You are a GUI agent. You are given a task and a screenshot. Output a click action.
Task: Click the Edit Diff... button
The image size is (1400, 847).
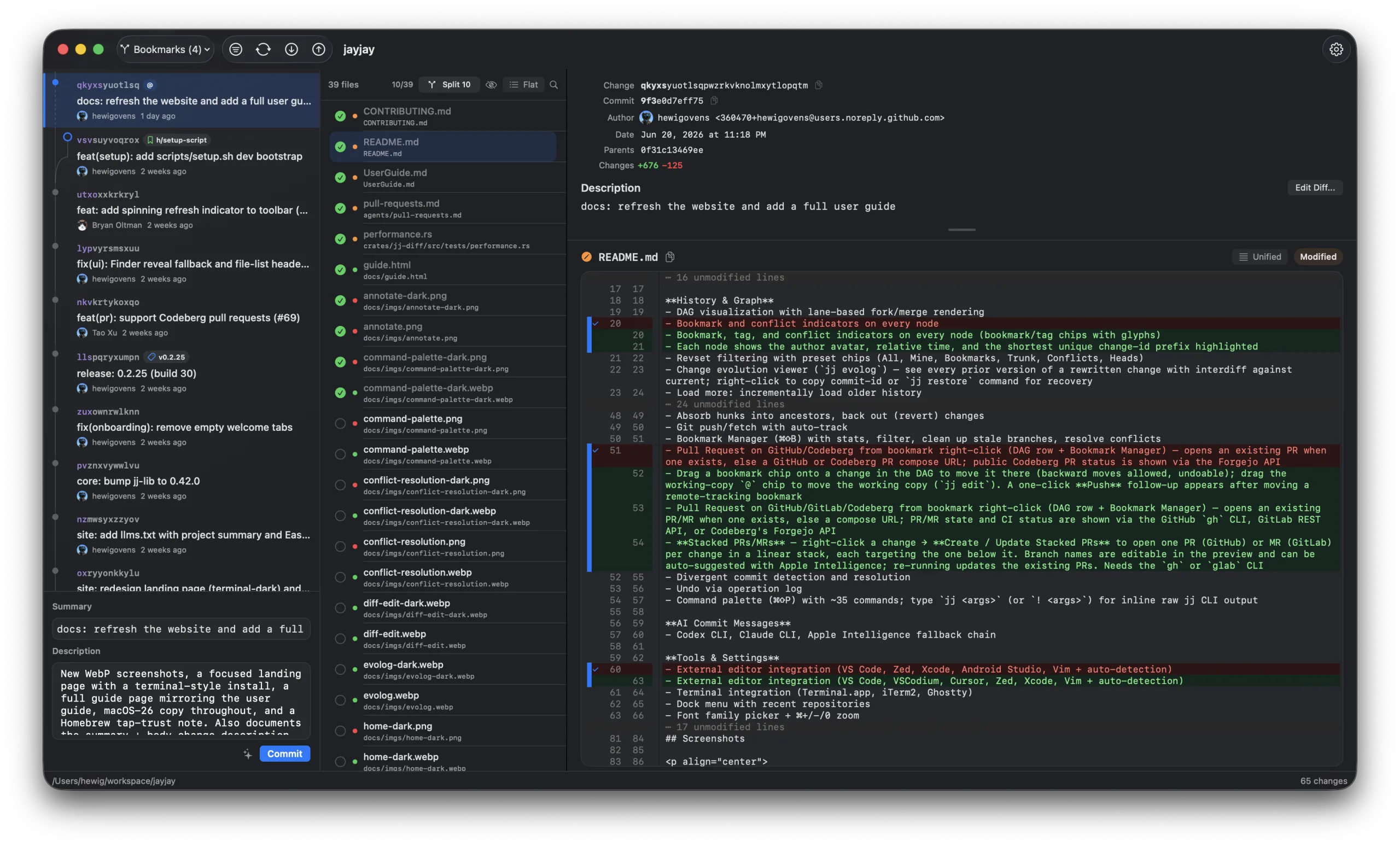click(x=1315, y=188)
